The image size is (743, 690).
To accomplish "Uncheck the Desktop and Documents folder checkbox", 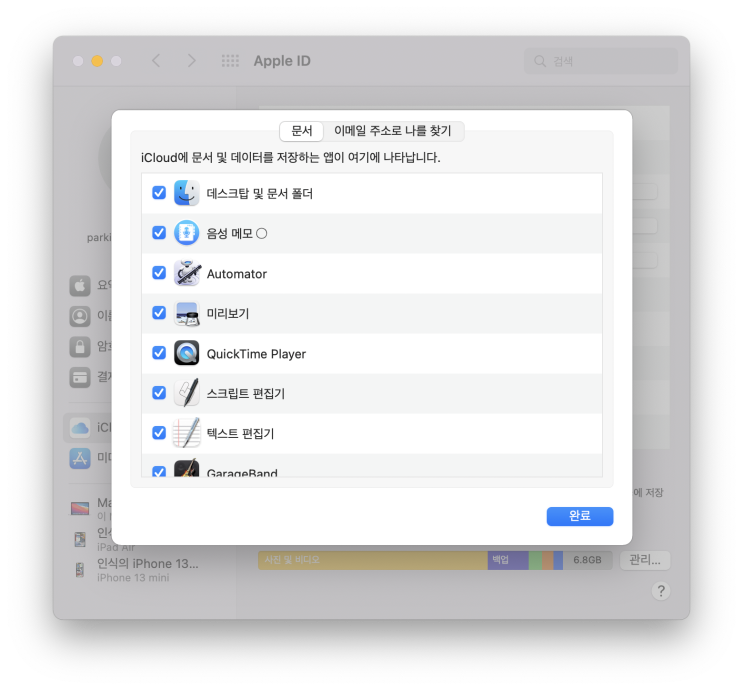I will [x=159, y=193].
